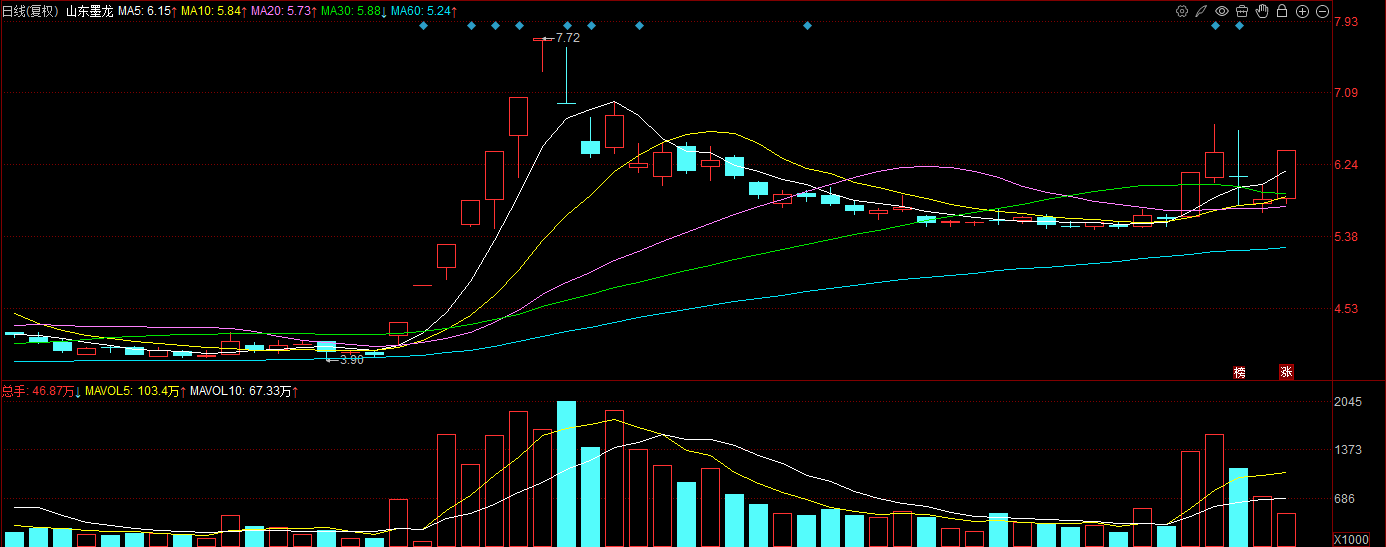Viewport: 1386px width, 547px height.
Task: Click the leftmost blue diamond event marker
Action: [423, 25]
